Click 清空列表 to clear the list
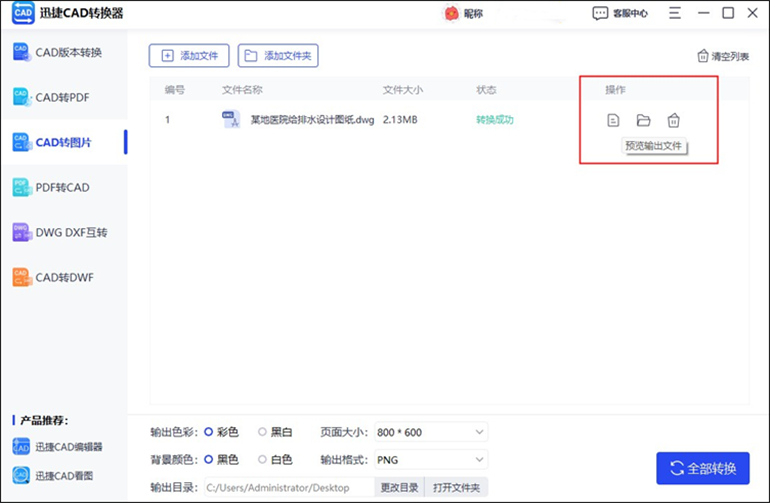This screenshot has width=770, height=503. click(723, 56)
